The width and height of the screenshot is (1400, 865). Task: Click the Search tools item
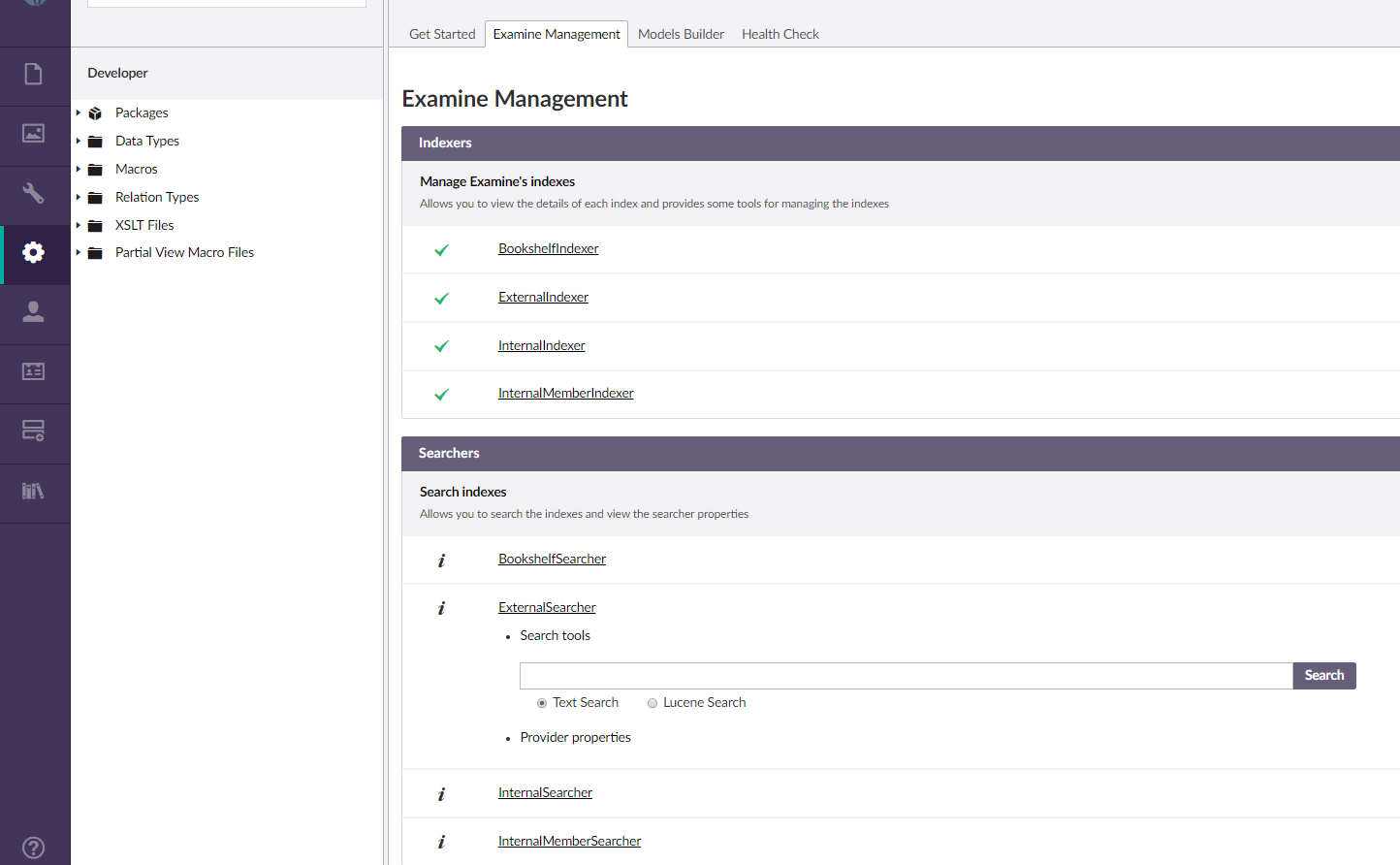point(556,635)
